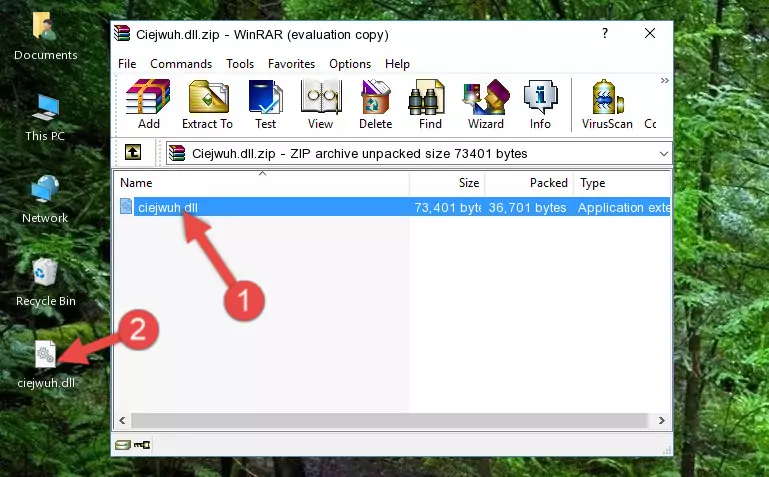
Task: Click the title bar help question mark
Action: tap(605, 33)
